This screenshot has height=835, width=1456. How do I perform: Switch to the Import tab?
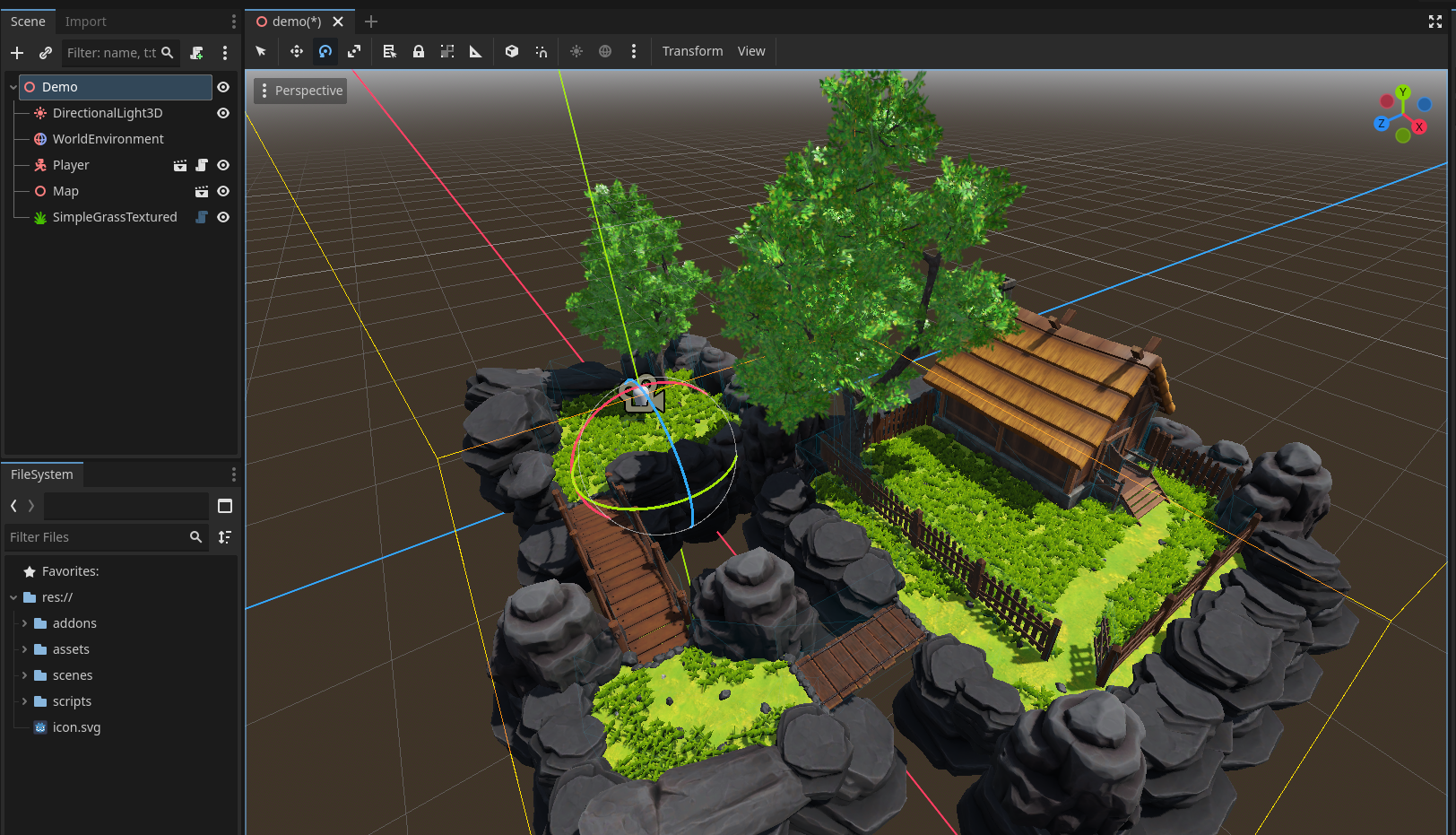pyautogui.click(x=85, y=22)
